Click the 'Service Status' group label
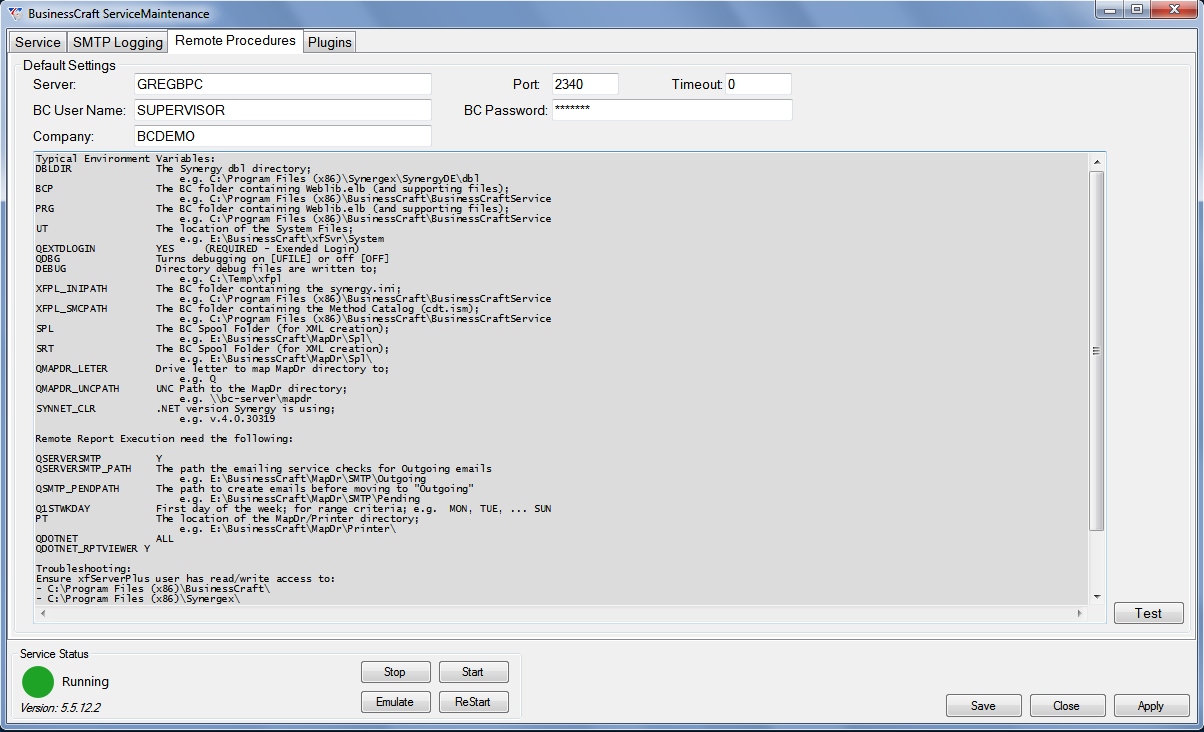This screenshot has width=1204, height=732. click(54, 654)
